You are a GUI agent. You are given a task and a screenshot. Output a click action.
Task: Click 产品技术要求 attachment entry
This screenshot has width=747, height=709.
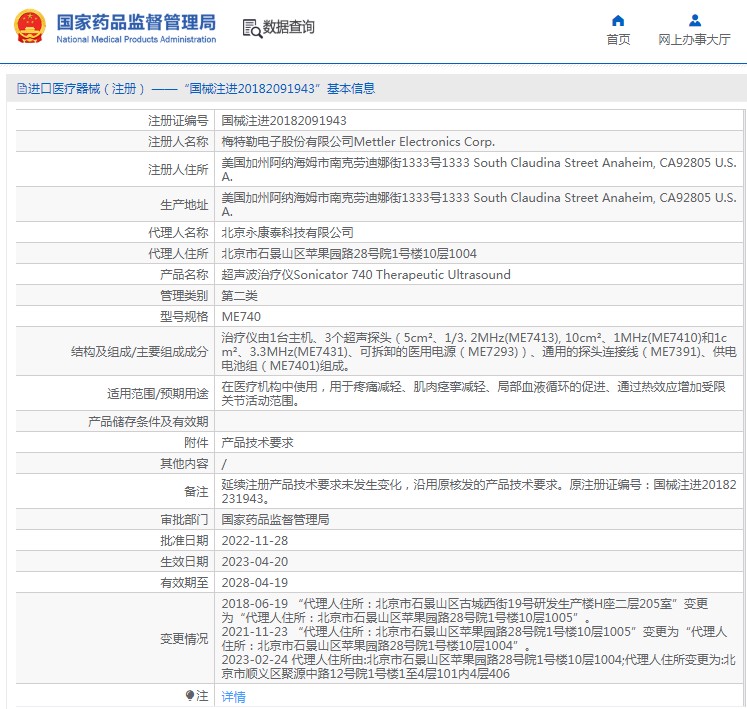(x=257, y=443)
